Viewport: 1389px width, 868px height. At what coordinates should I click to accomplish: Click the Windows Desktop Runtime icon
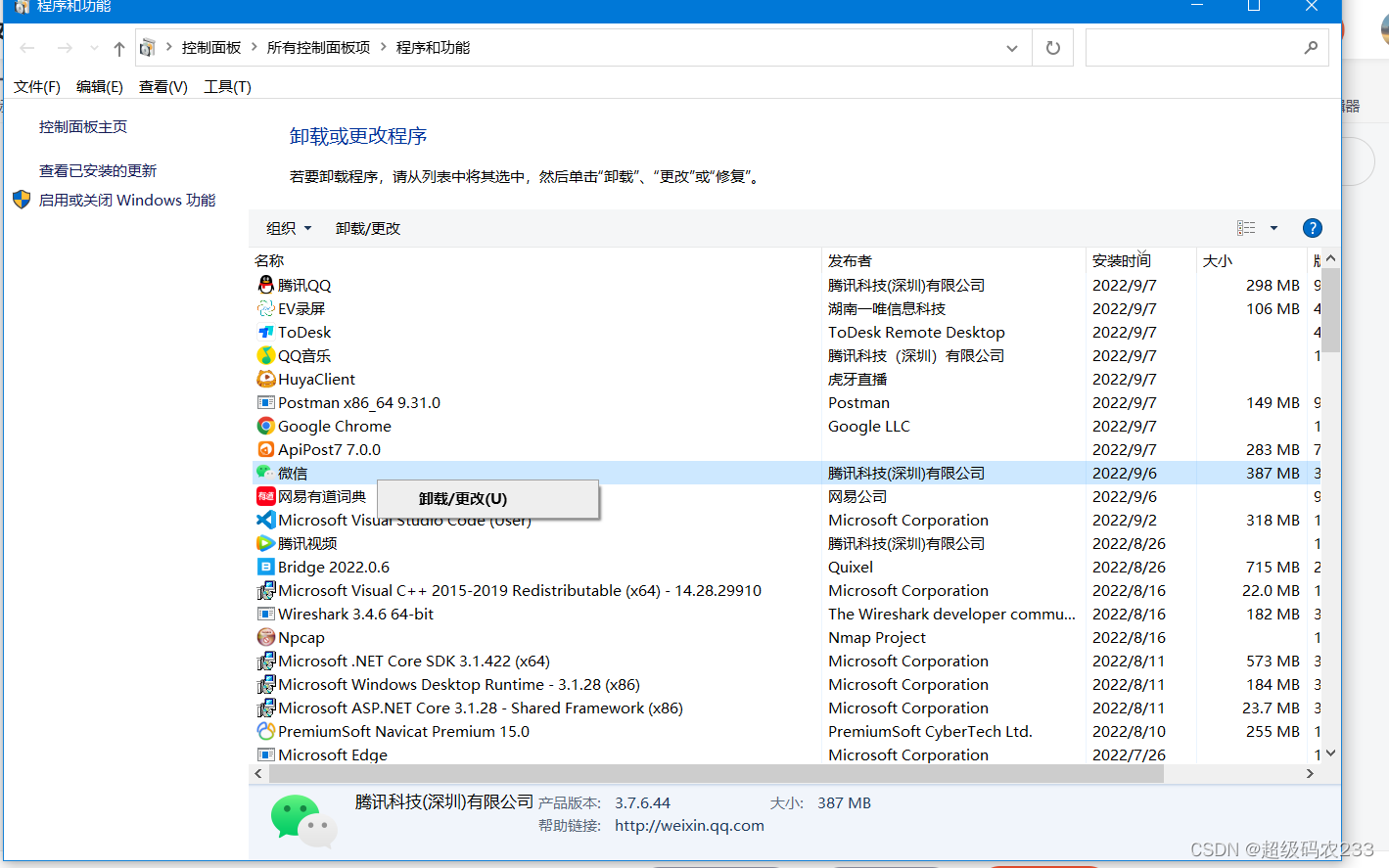265,684
